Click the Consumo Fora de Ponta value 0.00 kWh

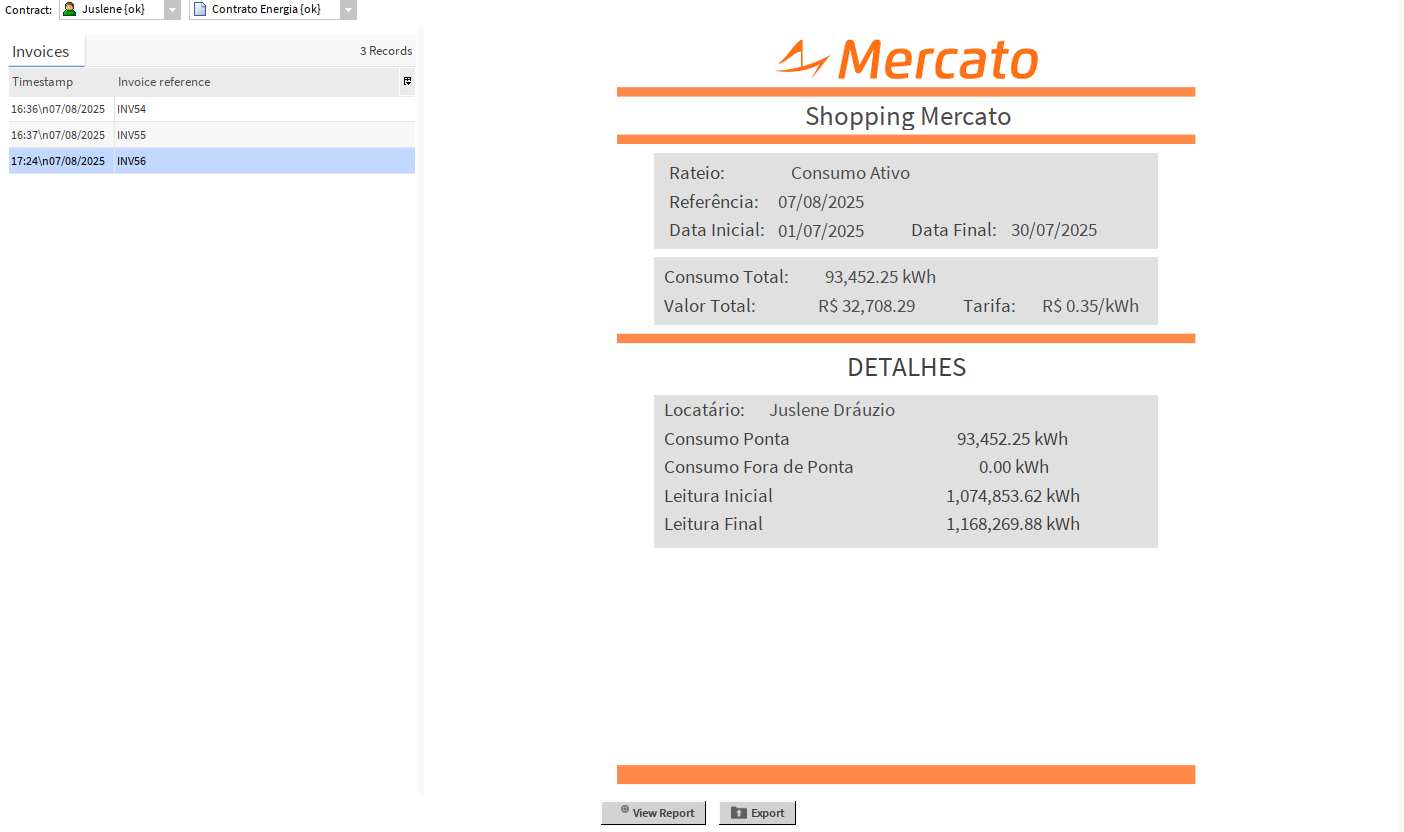click(1014, 467)
